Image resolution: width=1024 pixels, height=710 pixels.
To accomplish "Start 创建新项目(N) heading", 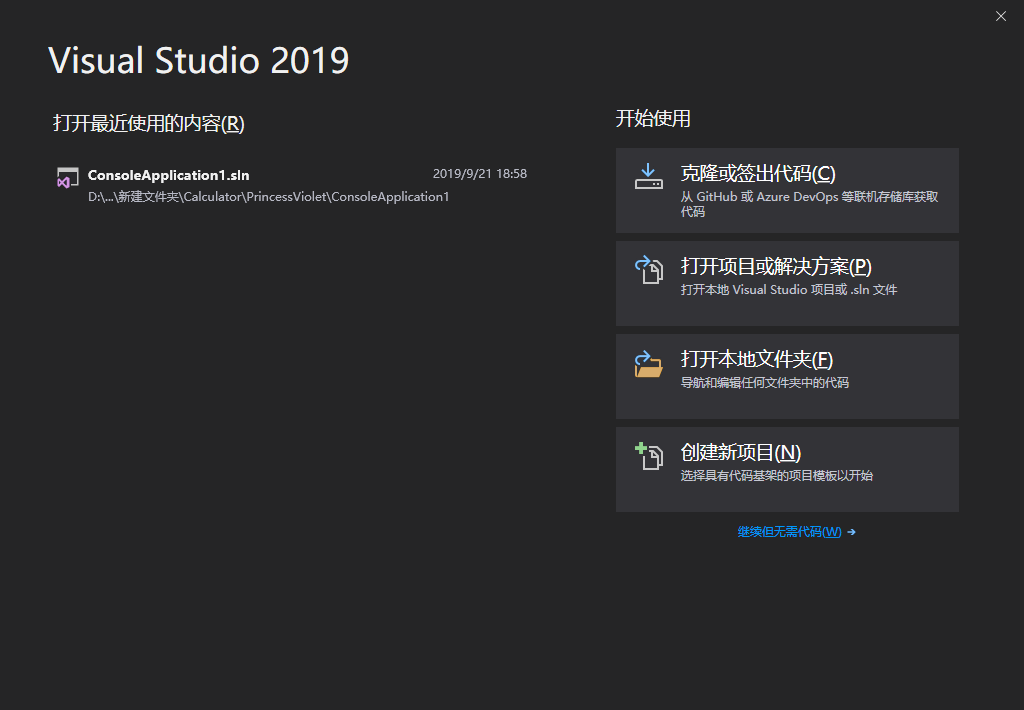I will (x=741, y=453).
